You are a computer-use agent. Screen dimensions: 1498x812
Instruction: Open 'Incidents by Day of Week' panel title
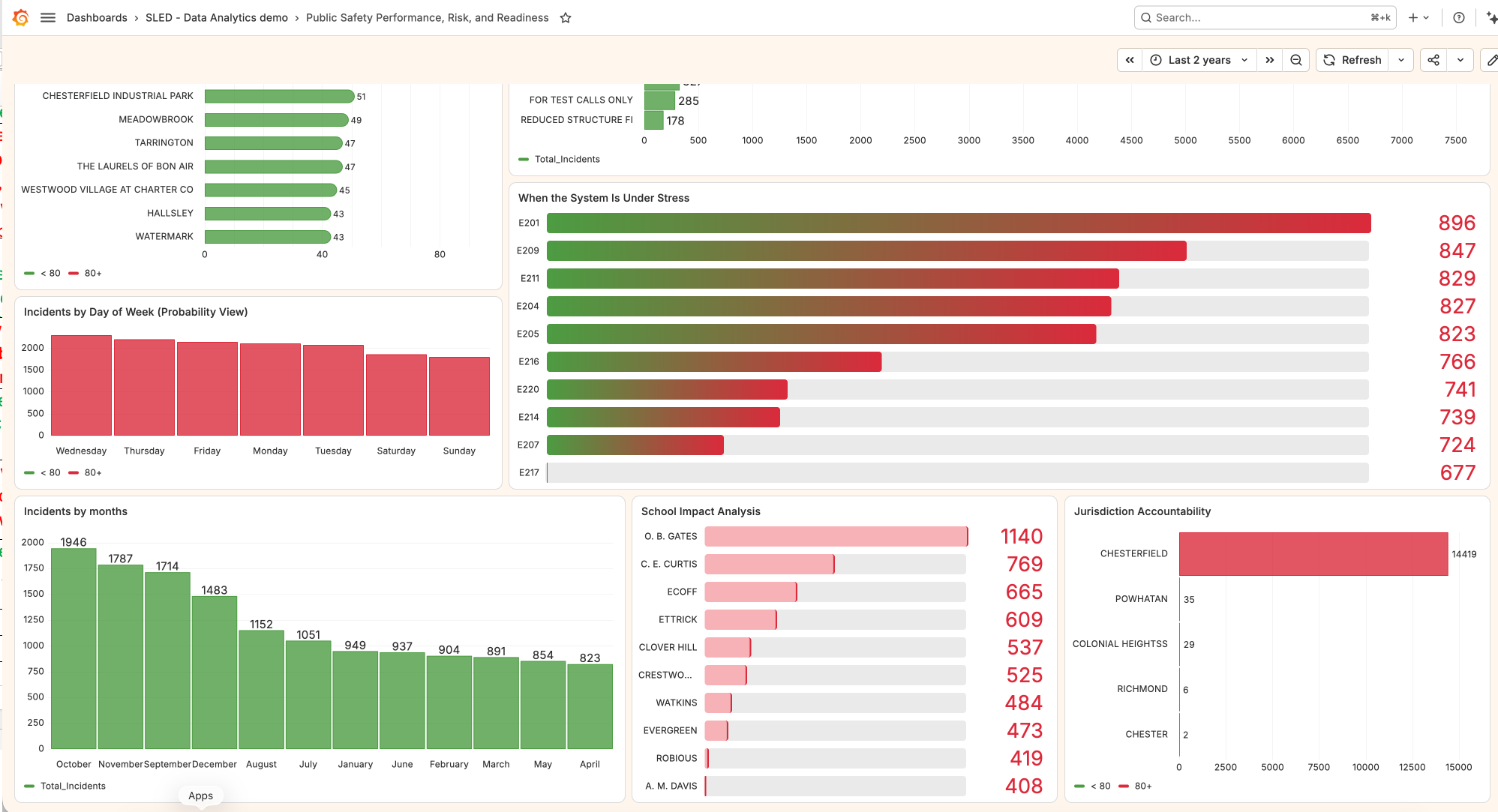click(x=136, y=312)
